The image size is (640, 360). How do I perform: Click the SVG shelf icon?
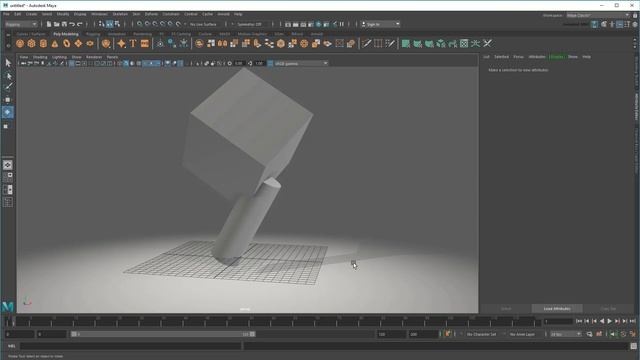pos(144,44)
